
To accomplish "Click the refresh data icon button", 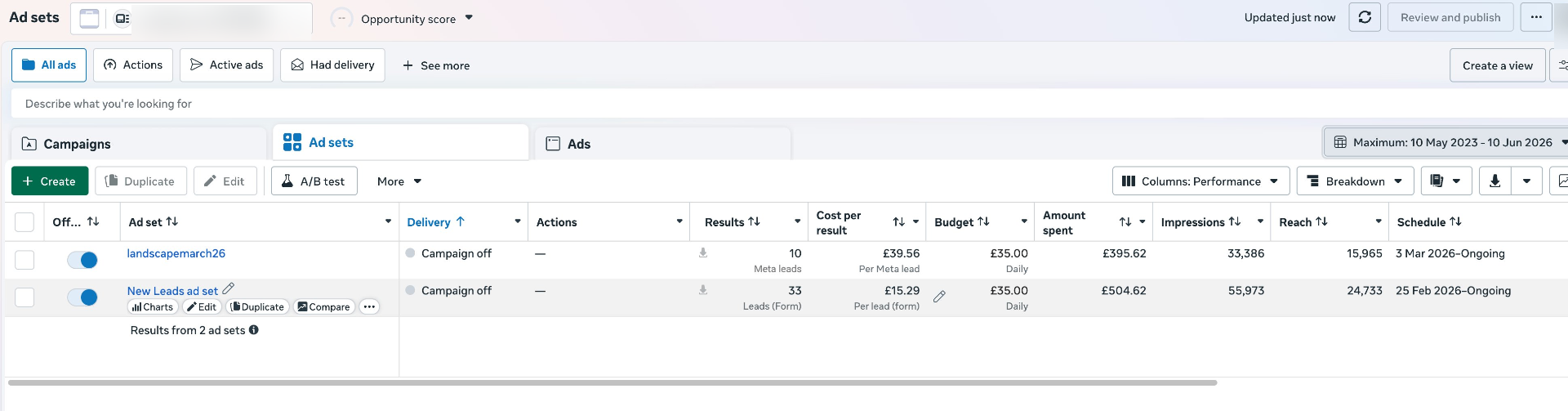I will pos(1365,17).
